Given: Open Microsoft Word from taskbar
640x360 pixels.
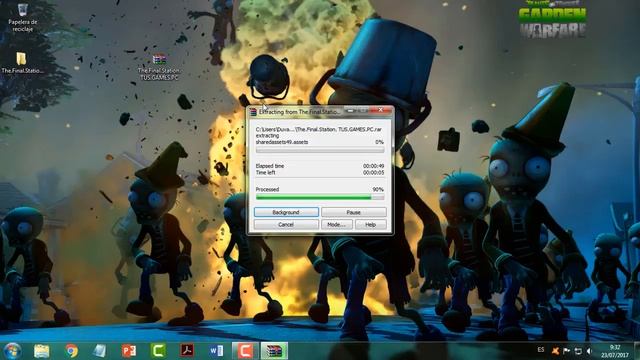Looking at the screenshot, I should tap(216, 351).
